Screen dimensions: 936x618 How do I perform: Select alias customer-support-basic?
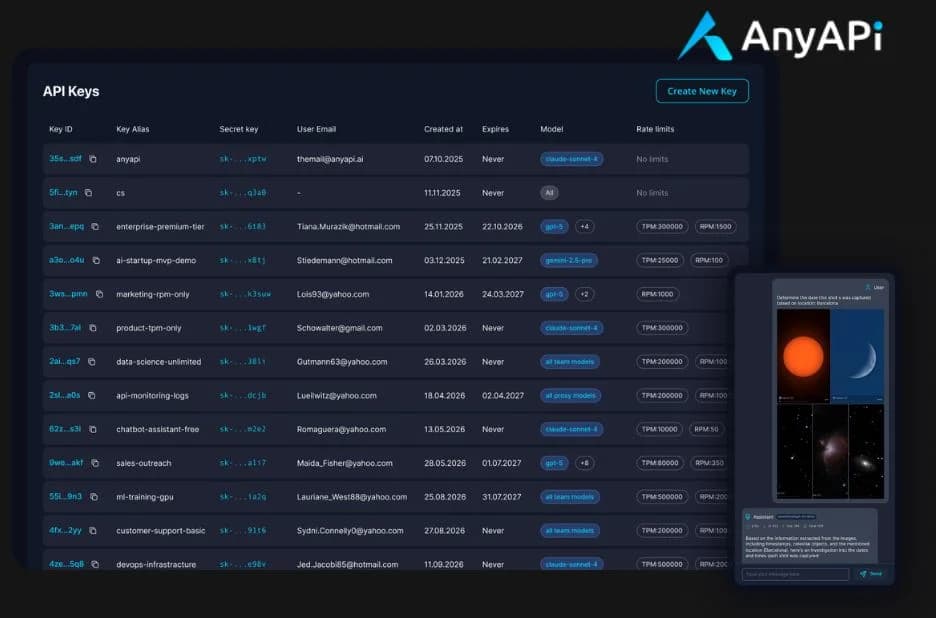tap(161, 530)
